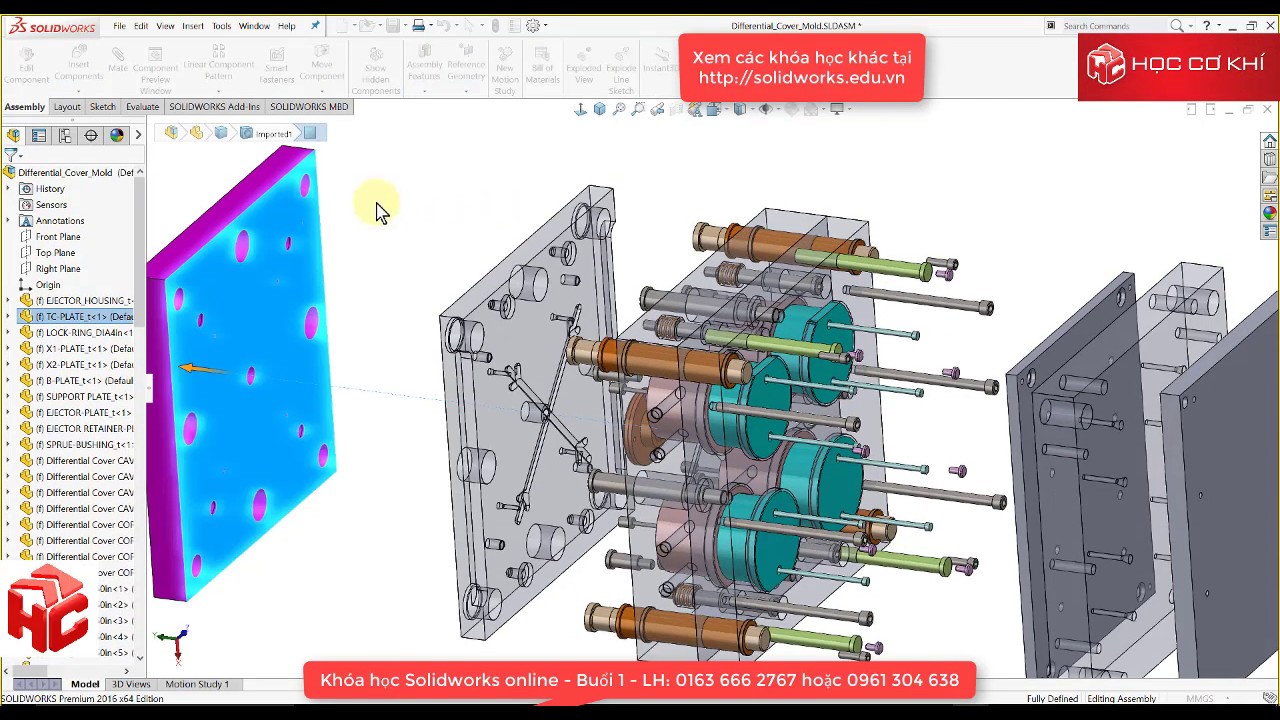Open Assembly Features dropdown arrow
The image size is (1280, 720).
(x=424, y=90)
